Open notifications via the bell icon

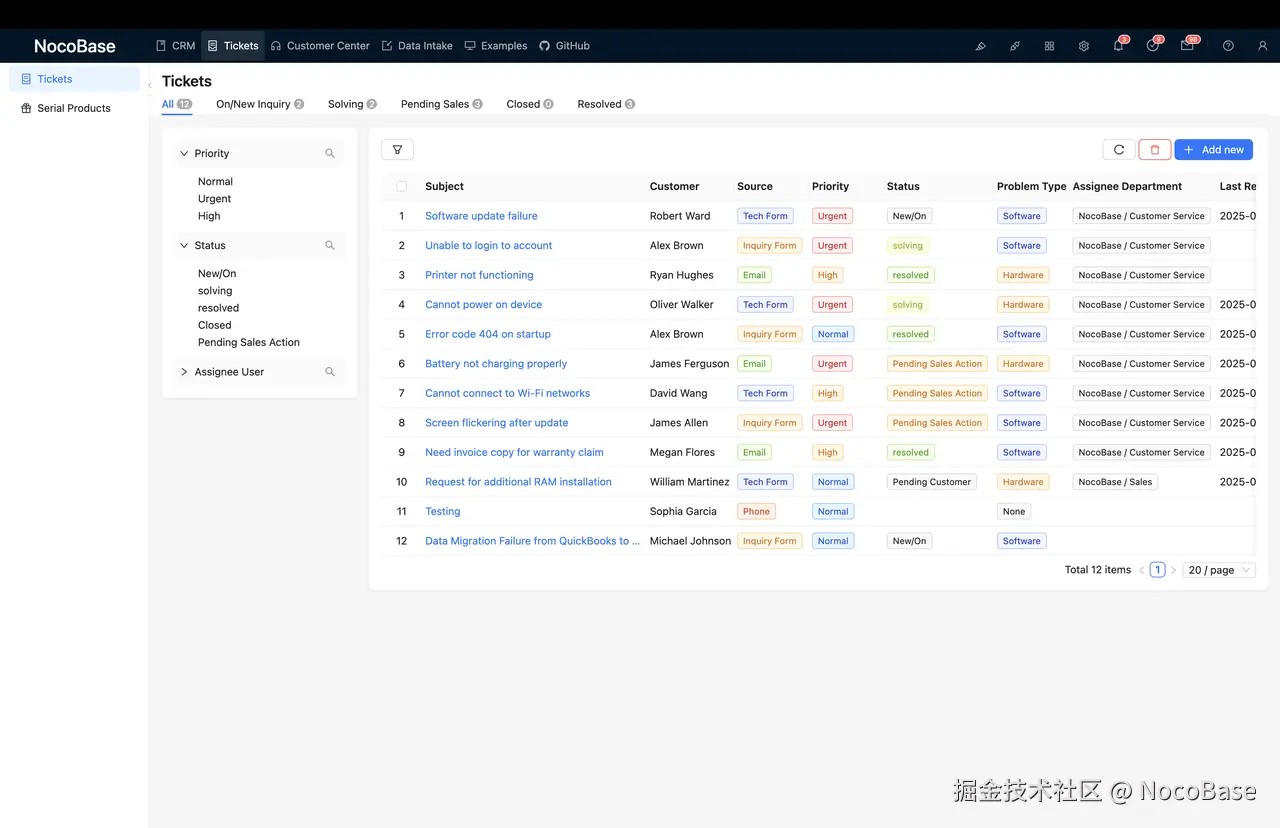pyautogui.click(x=1117, y=46)
